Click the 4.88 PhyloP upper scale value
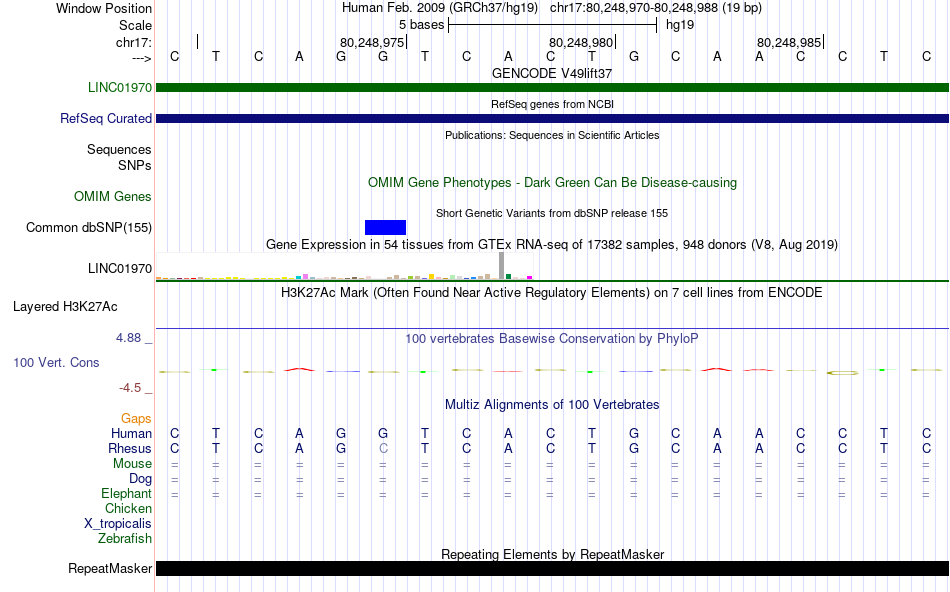950x592 pixels. point(128,338)
